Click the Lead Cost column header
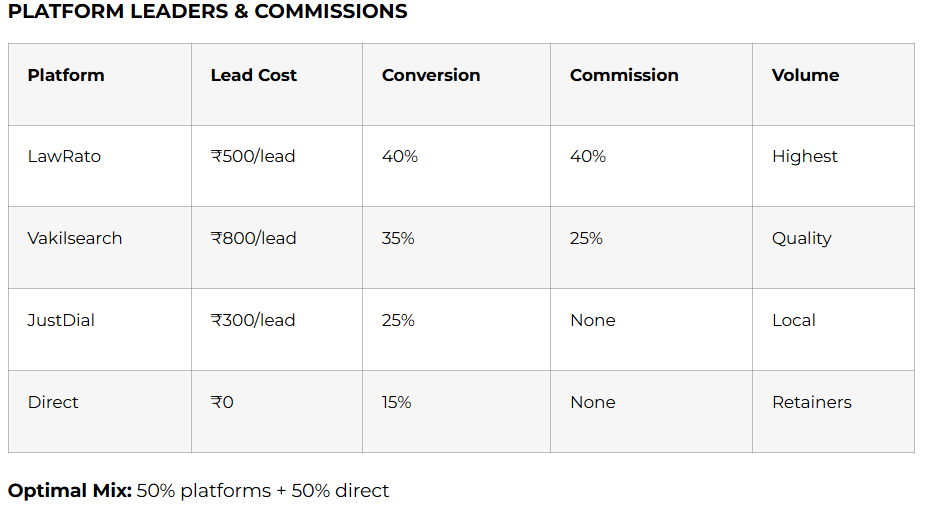Image resolution: width=926 pixels, height=509 pixels. pyautogui.click(x=254, y=75)
